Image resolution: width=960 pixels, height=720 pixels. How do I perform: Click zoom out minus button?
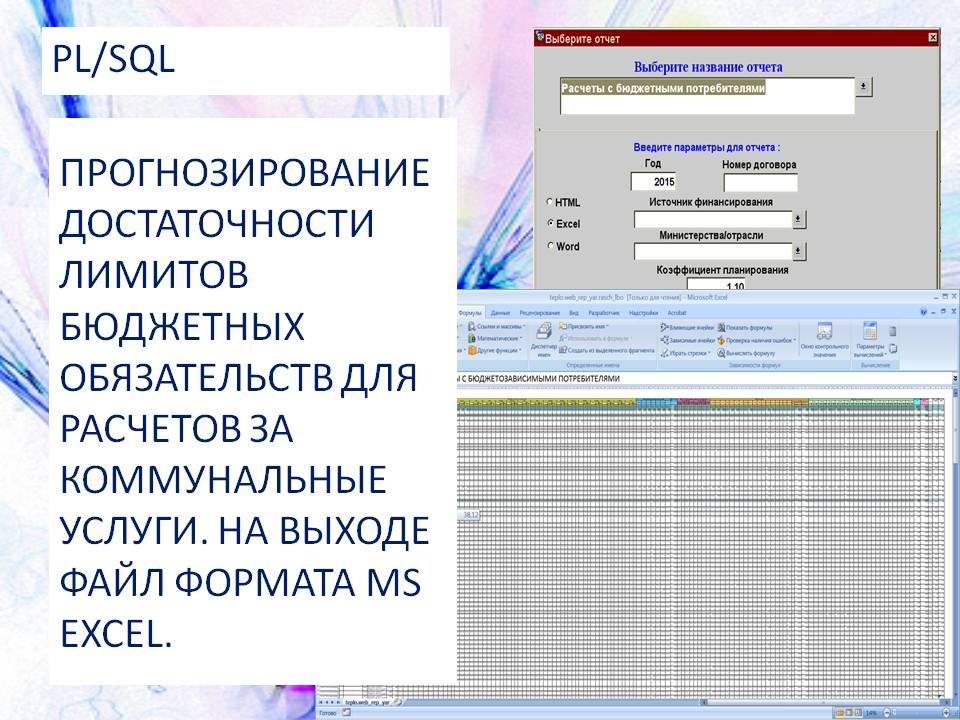pyautogui.click(x=886, y=713)
